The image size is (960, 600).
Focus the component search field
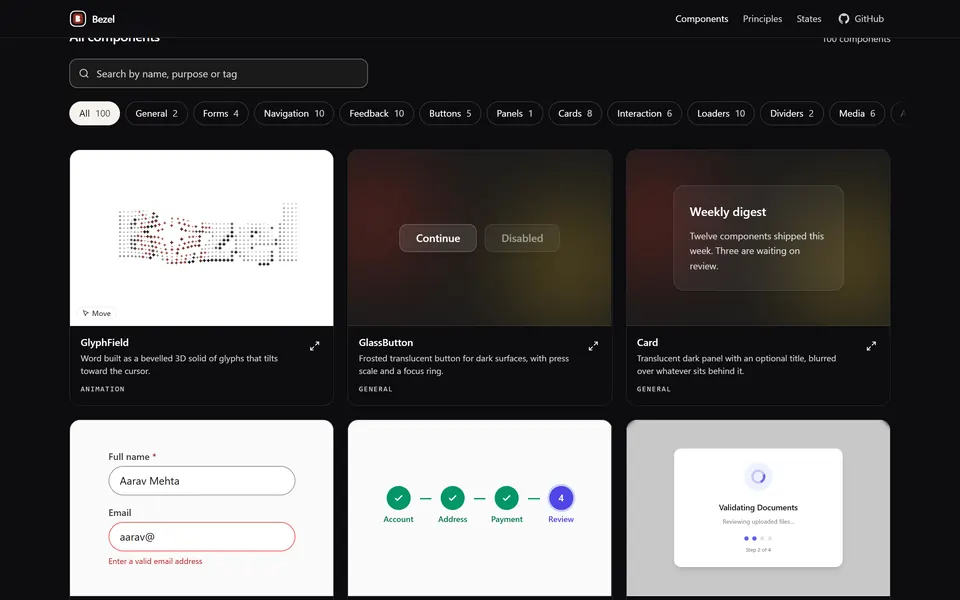pos(219,73)
